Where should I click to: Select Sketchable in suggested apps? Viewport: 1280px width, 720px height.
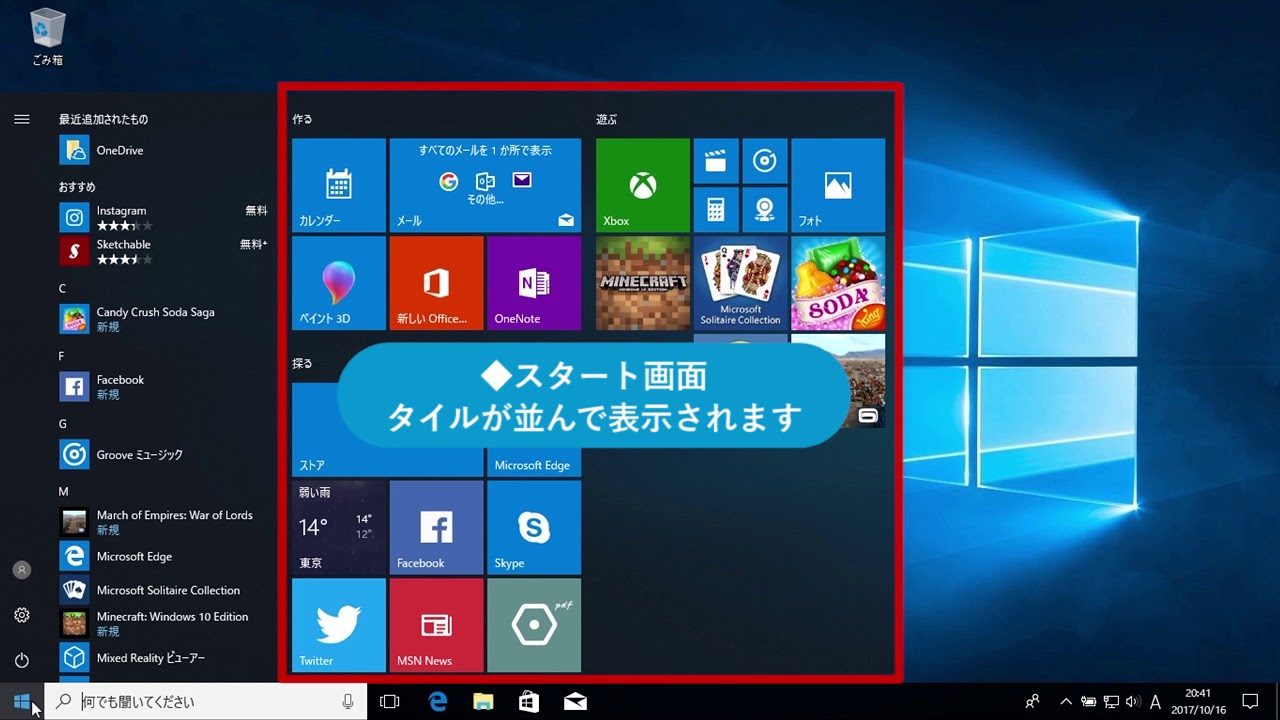(x=163, y=251)
